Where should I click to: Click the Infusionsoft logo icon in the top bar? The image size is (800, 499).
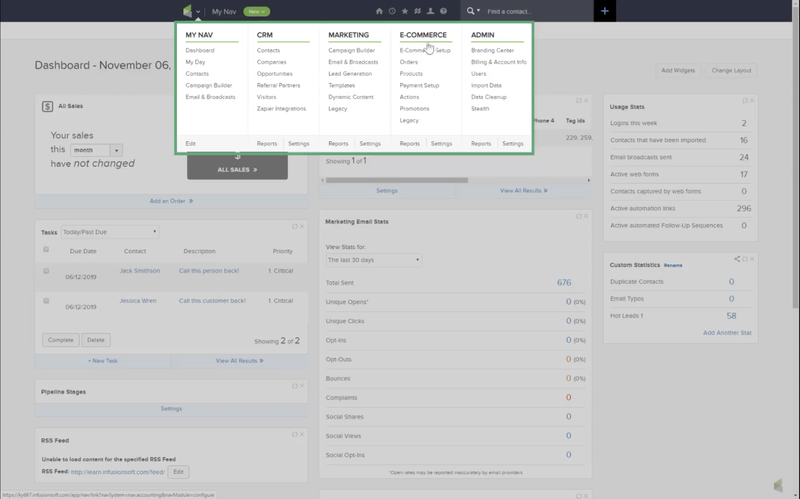point(188,11)
